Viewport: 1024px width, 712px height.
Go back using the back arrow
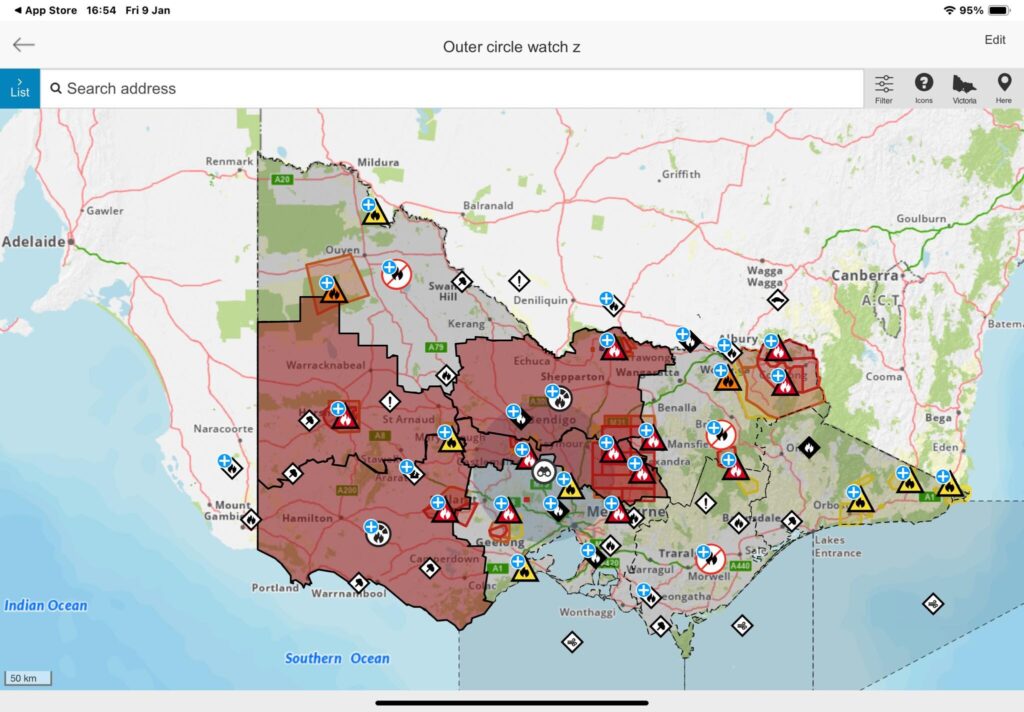22,44
